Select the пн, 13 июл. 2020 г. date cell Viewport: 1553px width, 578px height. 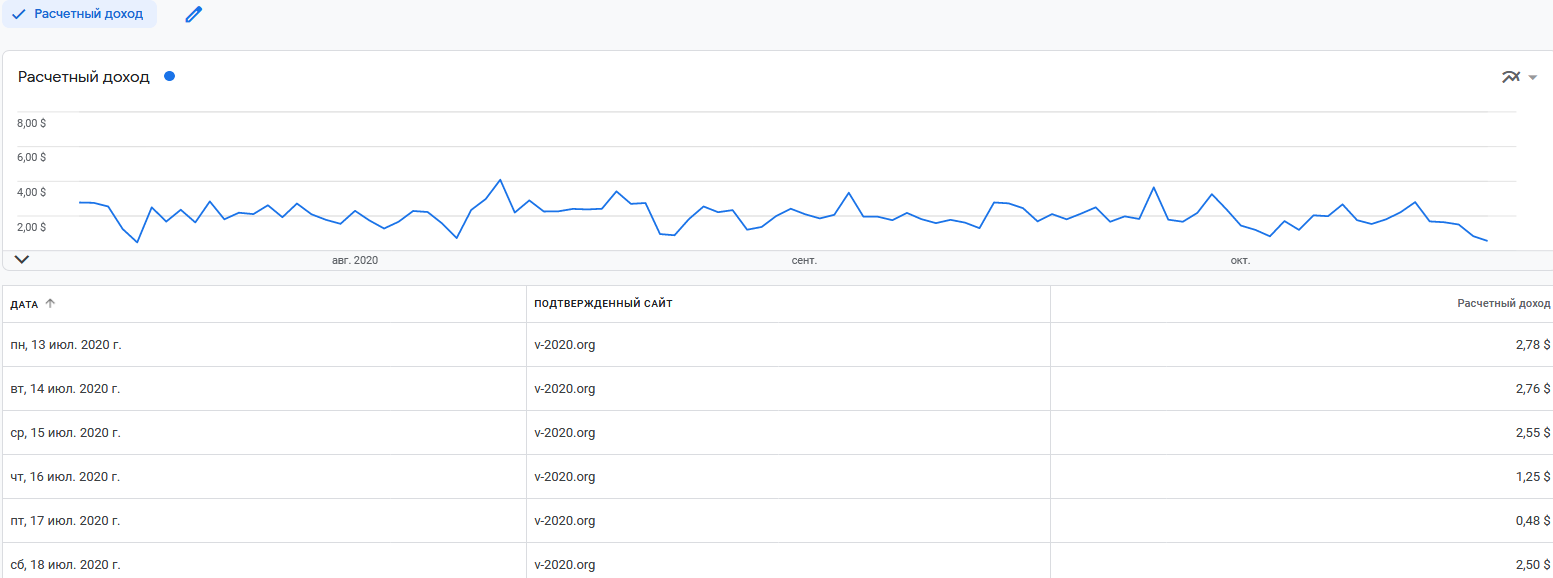[x=65, y=345]
